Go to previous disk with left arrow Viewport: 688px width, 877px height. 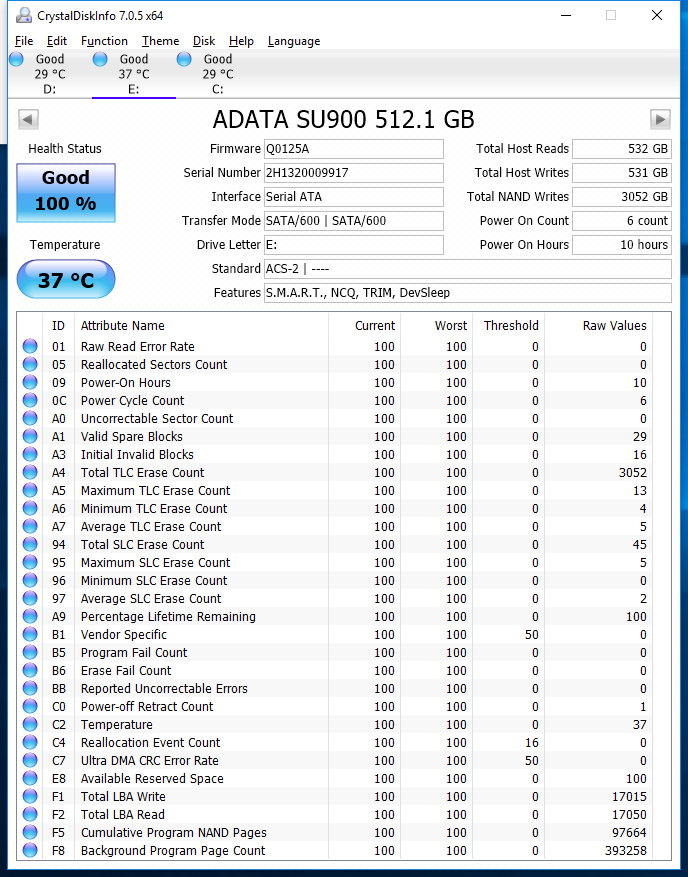coord(28,120)
